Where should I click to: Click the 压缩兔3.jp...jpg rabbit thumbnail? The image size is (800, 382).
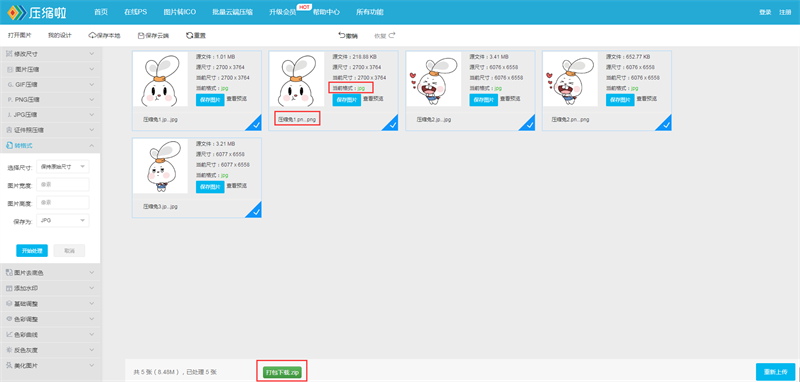click(x=161, y=166)
